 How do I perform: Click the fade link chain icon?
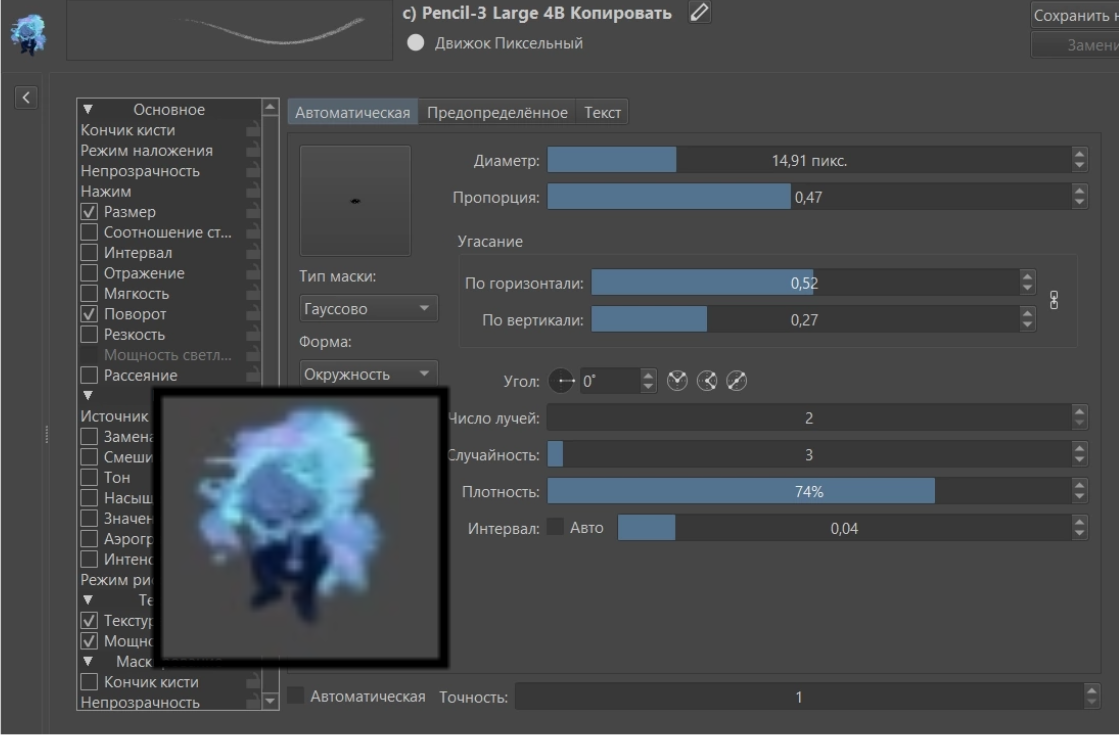pos(1054,300)
